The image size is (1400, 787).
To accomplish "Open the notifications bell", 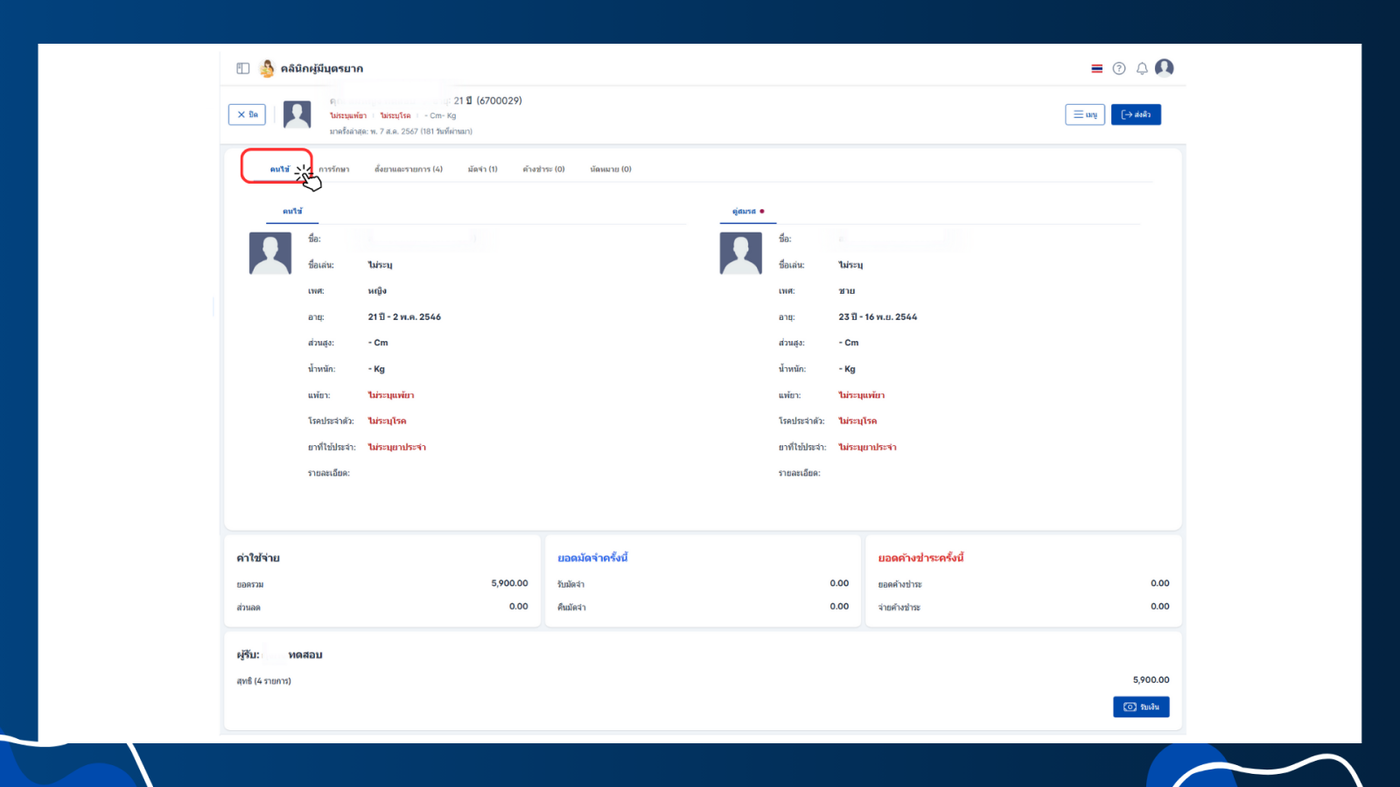I will [1142, 69].
